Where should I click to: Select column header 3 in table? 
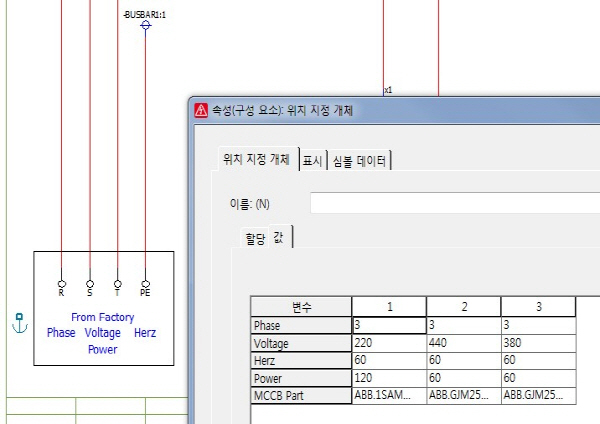[538, 307]
